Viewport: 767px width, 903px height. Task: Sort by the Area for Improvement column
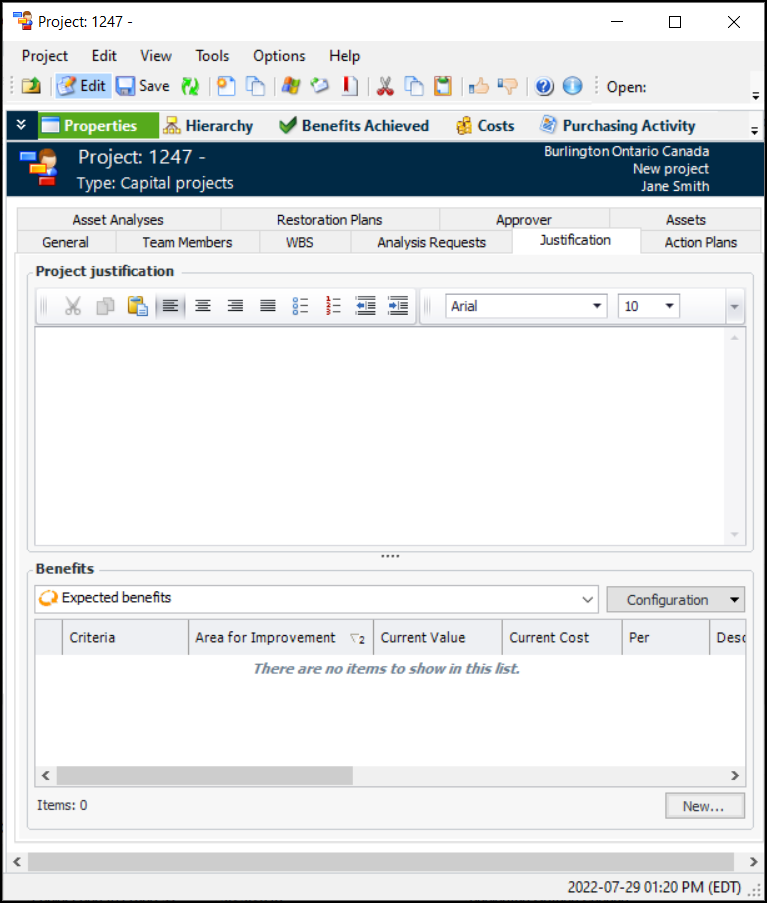[280, 638]
